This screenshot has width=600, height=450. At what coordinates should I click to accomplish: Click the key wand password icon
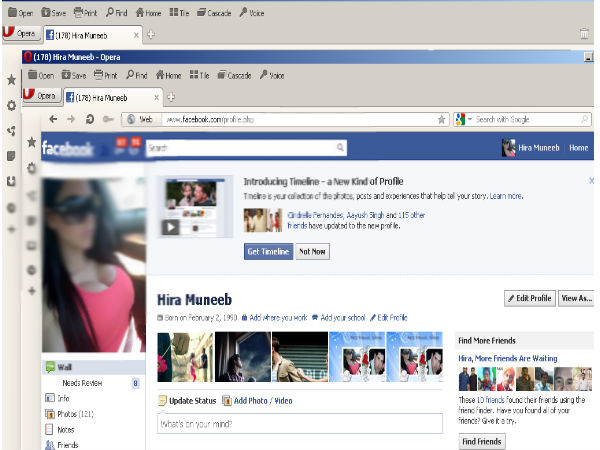tap(108, 119)
